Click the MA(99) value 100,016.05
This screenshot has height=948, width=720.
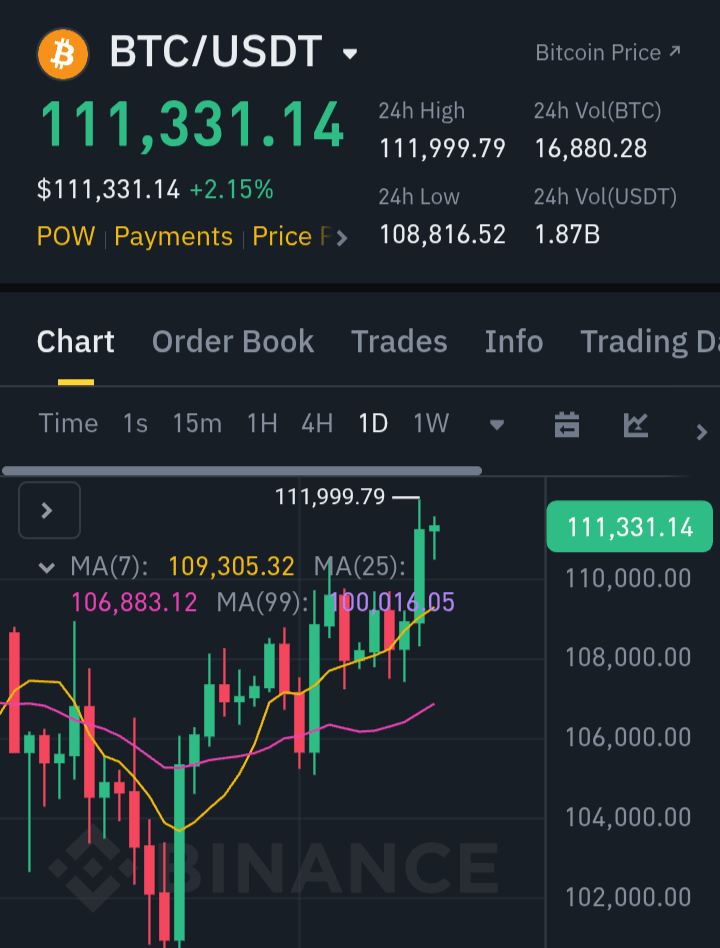(390, 602)
